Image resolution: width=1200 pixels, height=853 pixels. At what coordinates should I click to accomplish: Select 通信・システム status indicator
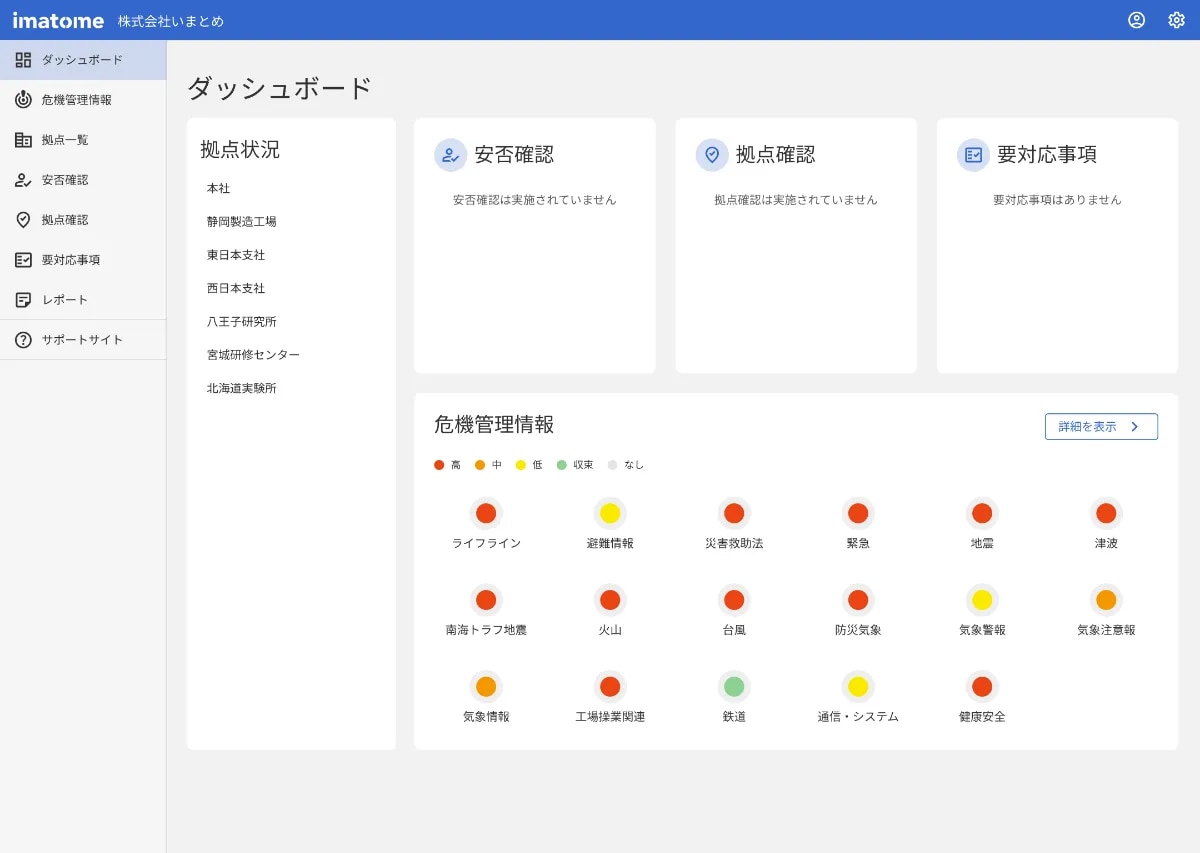point(858,687)
